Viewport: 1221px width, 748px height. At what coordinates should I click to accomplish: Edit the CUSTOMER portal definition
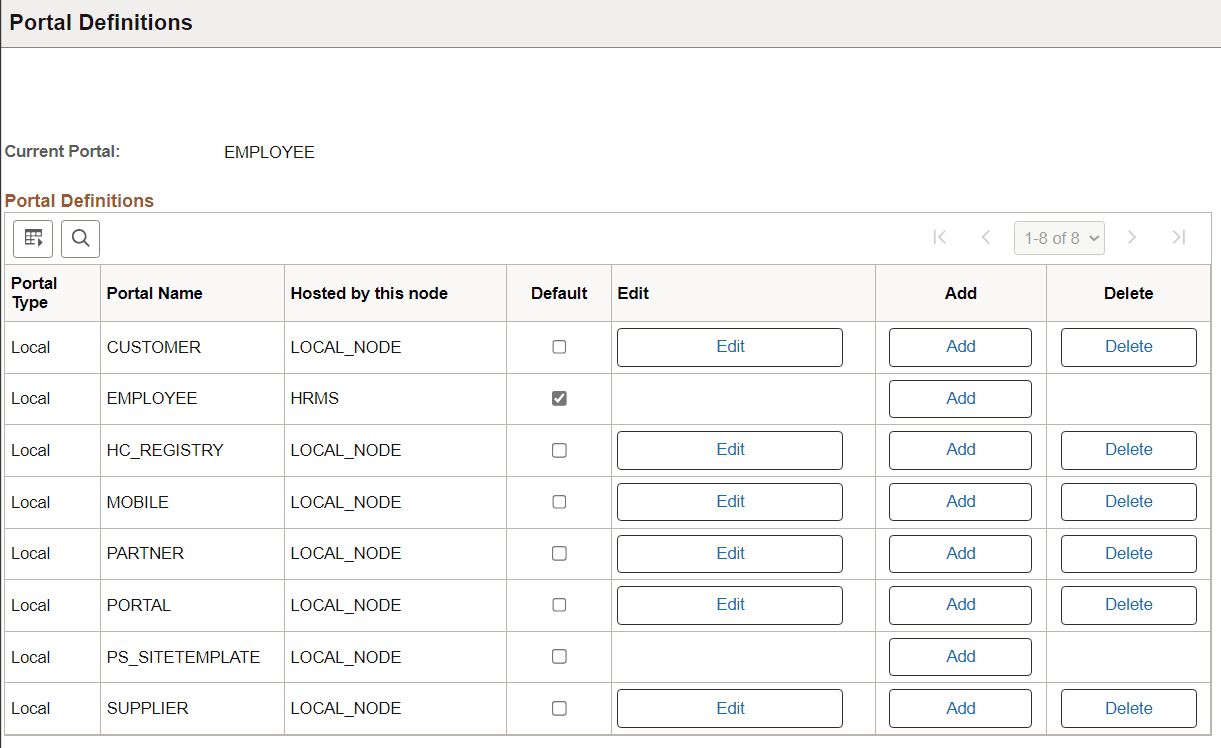(x=729, y=346)
